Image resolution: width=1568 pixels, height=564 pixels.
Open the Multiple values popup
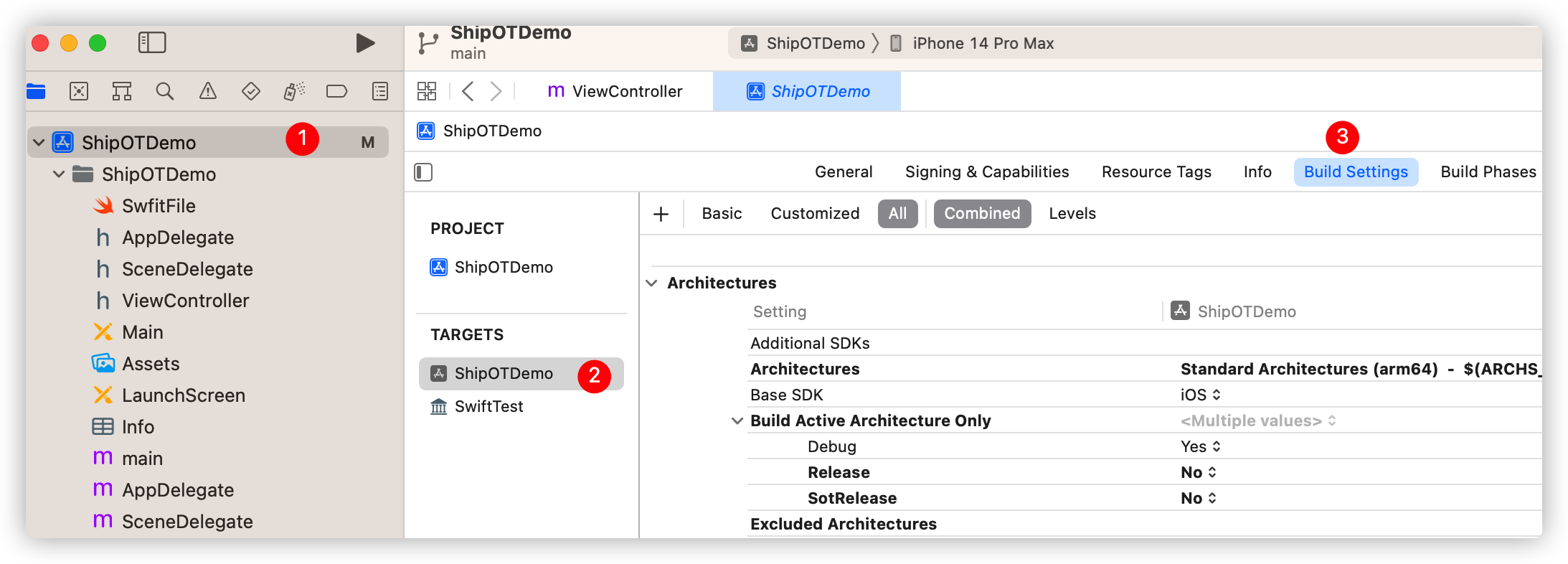[1258, 421]
